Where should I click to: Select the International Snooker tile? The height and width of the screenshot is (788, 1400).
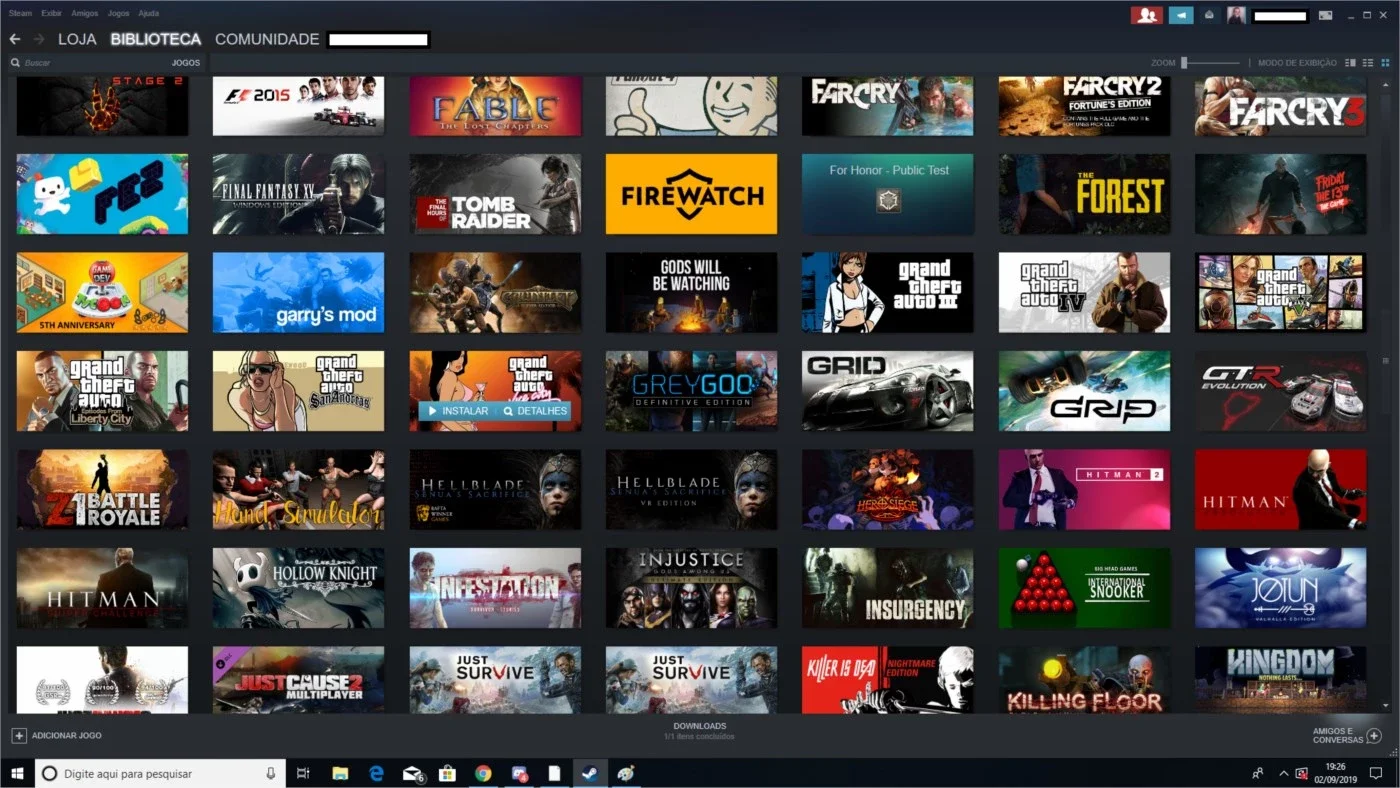click(1084, 588)
